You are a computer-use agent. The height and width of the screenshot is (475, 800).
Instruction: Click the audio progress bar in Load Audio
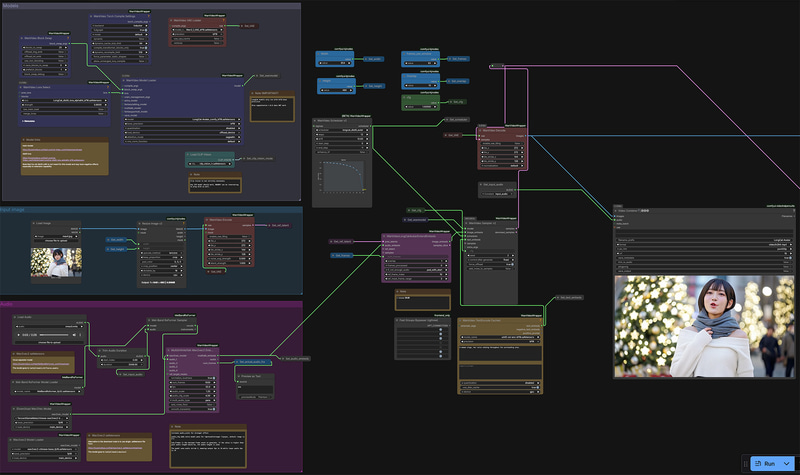click(54, 335)
